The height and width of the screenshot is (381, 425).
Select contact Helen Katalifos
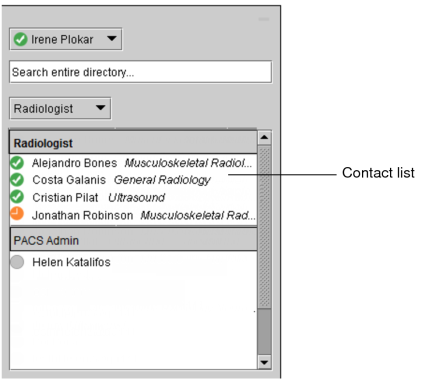(x=133, y=262)
